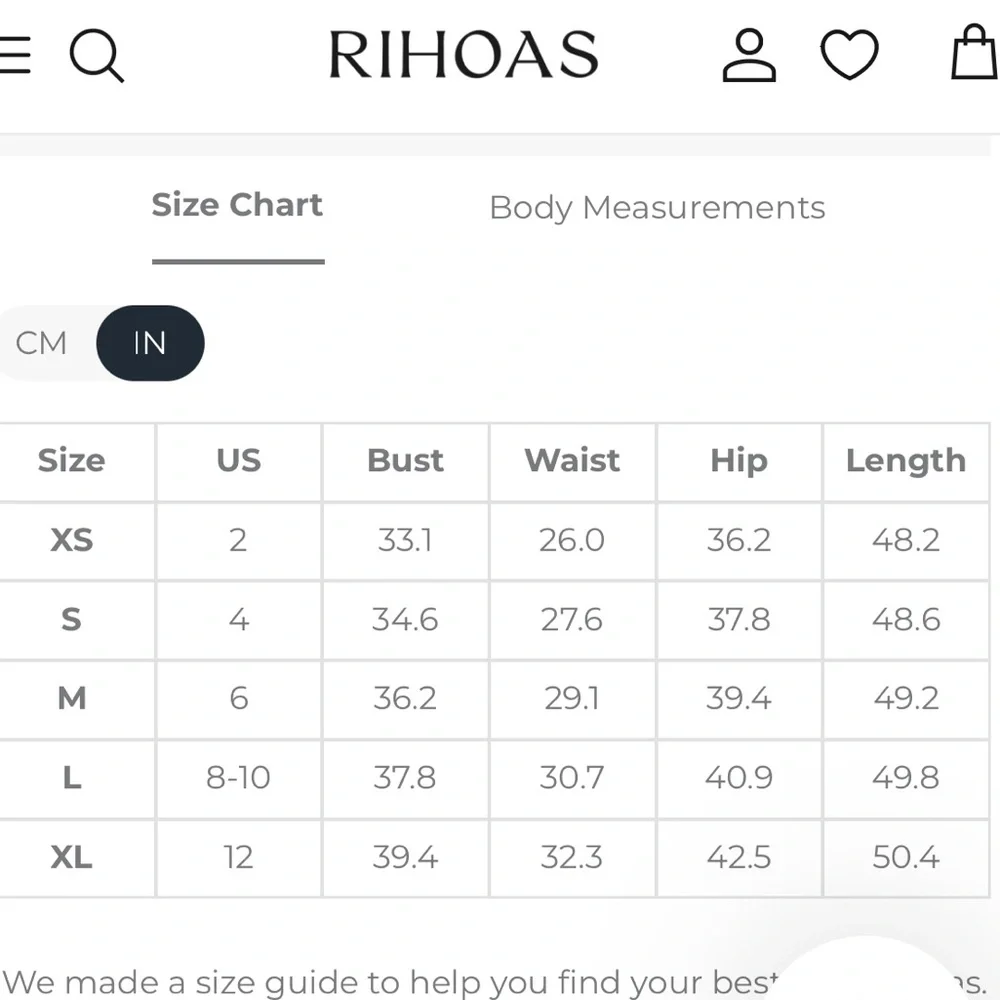Click the Bust column header
Image resolution: width=1000 pixels, height=1000 pixels.
coord(405,461)
